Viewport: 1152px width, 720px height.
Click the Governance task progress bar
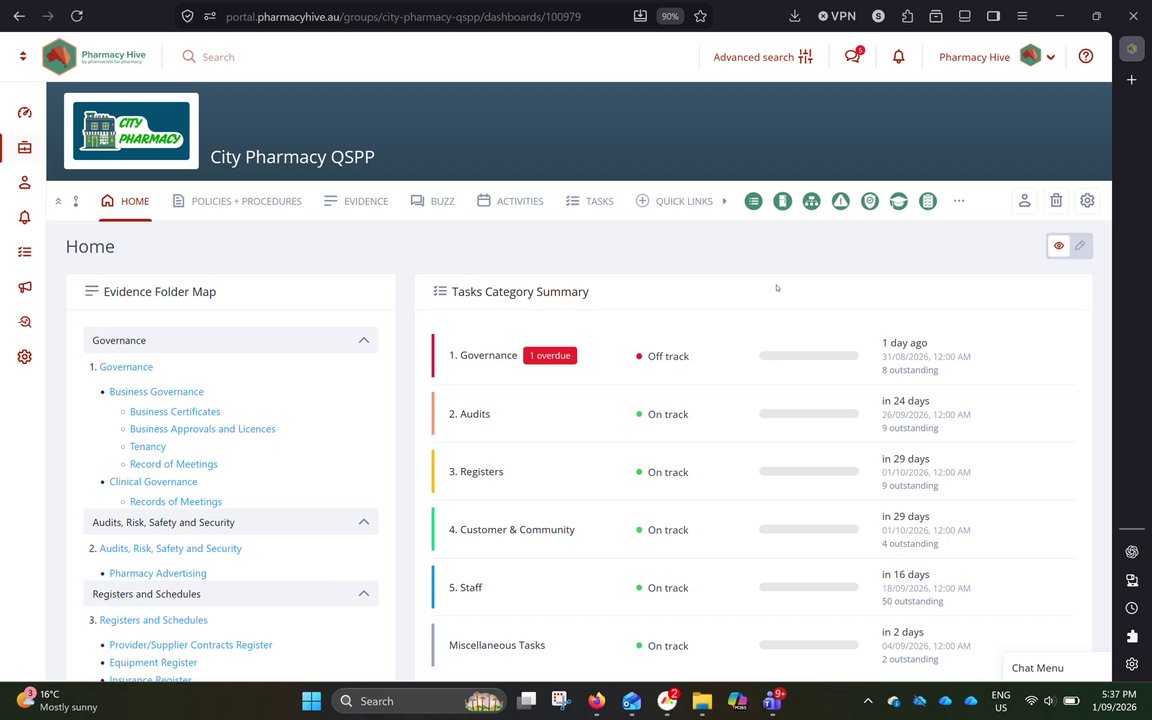[808, 356]
